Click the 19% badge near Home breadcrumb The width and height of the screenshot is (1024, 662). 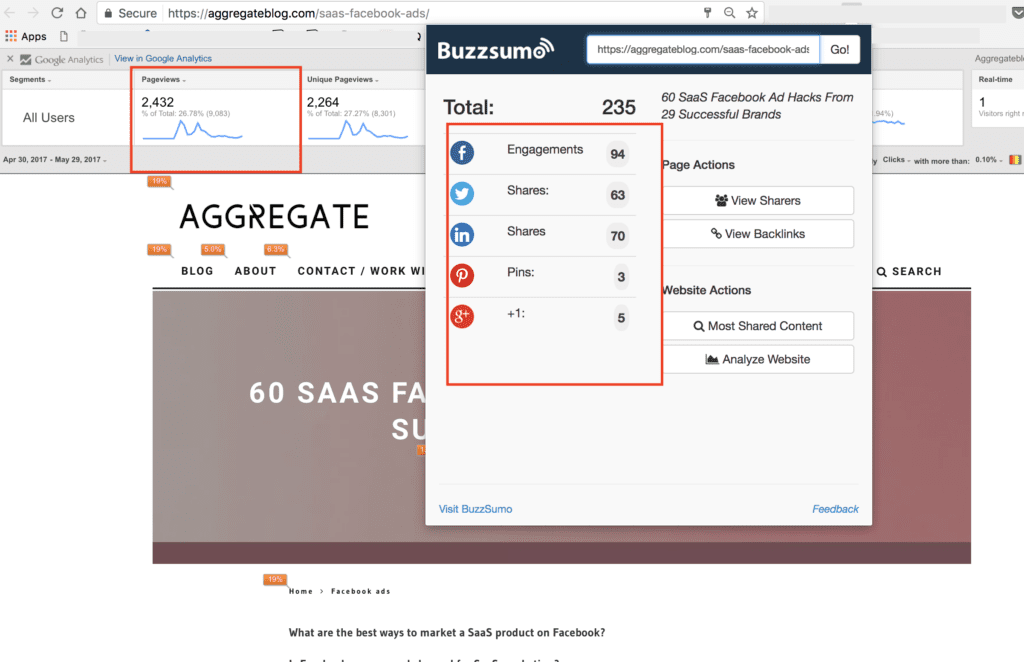pyautogui.click(x=275, y=579)
